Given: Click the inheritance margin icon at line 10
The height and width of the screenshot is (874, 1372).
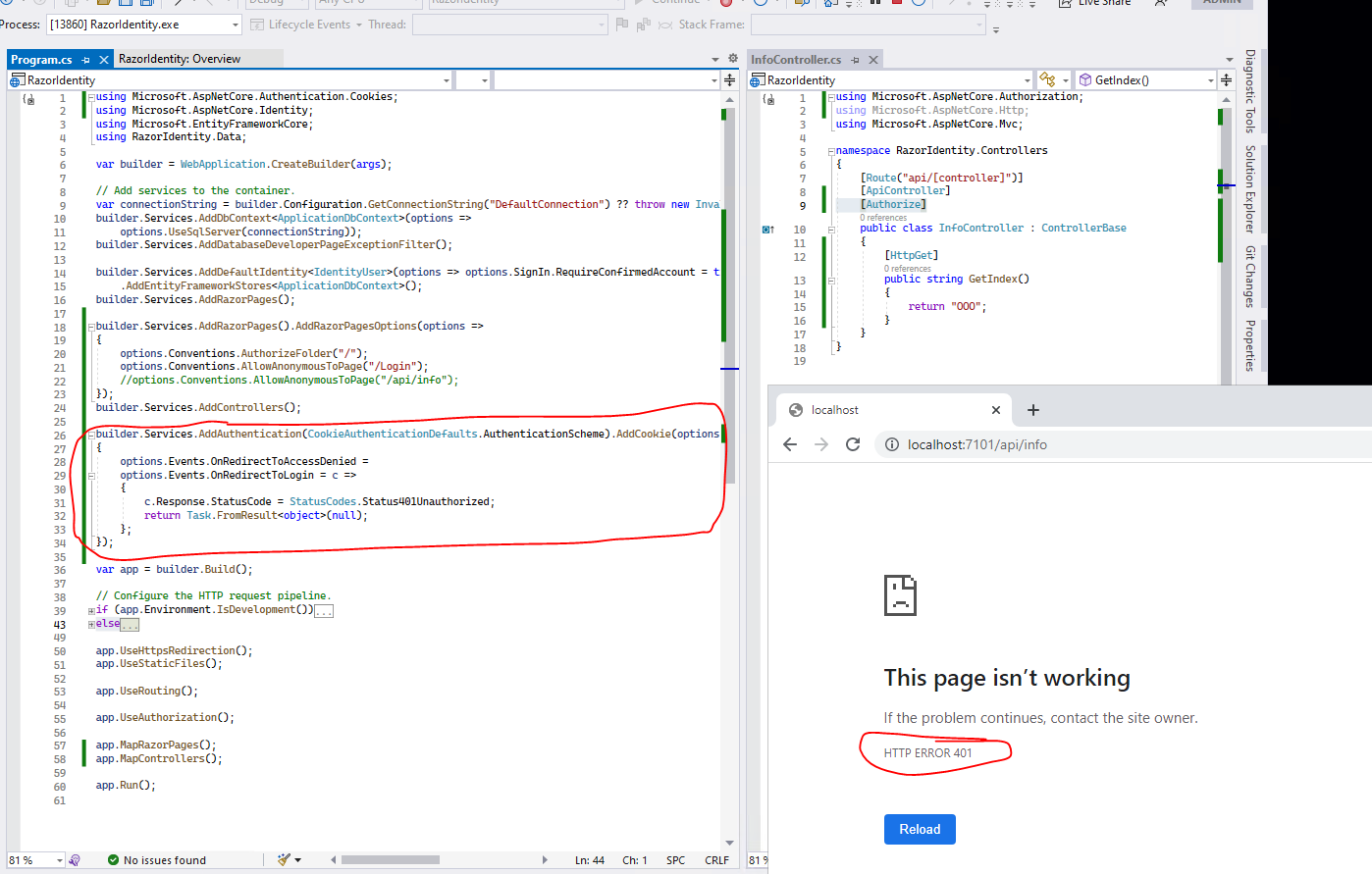Looking at the screenshot, I should 768,230.
